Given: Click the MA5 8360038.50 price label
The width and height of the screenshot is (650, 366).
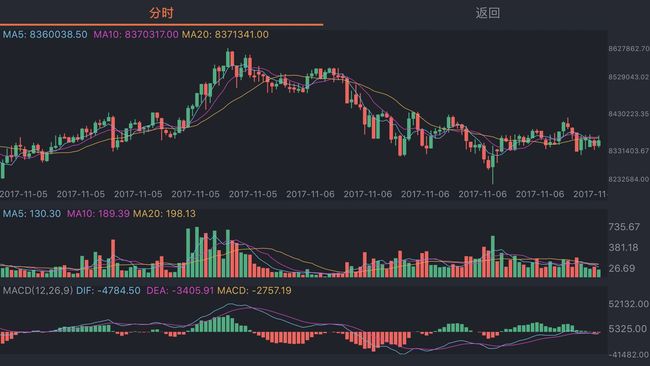Looking at the screenshot, I should tap(45, 34).
